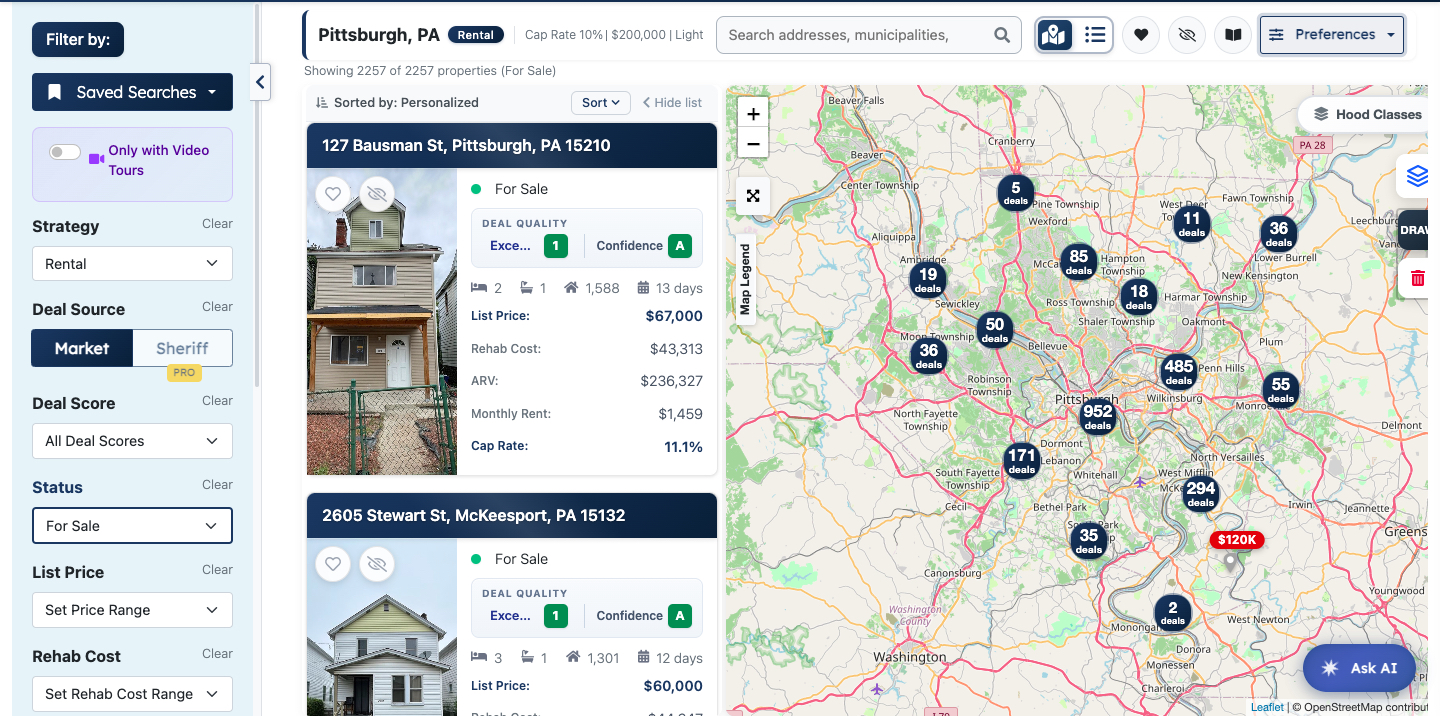Open Set Rehab Cost Range dropdown
1440x716 pixels.
(132, 694)
